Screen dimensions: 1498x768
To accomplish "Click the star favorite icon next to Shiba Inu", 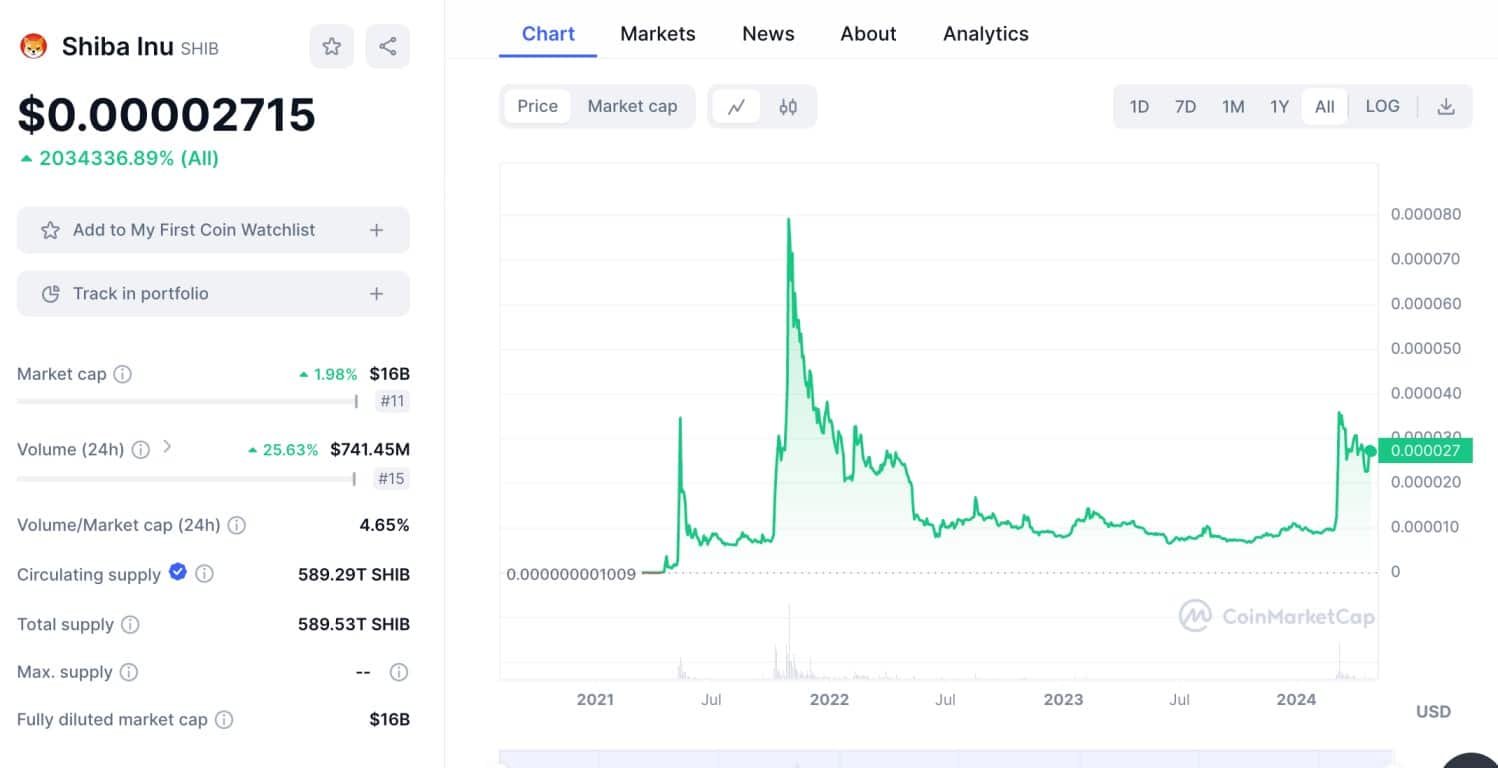I will click(331, 46).
